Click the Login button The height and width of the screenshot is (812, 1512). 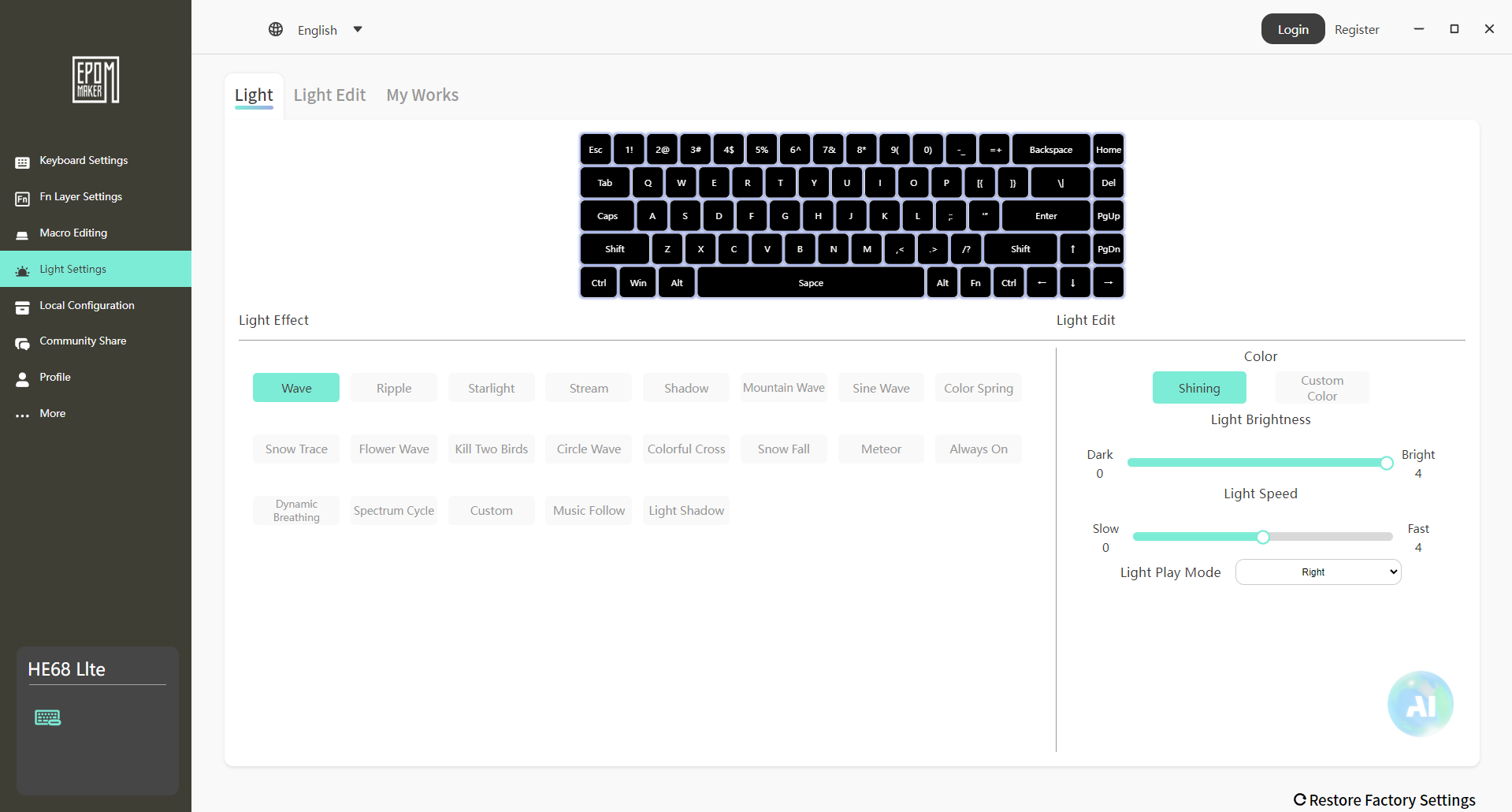[x=1293, y=29]
